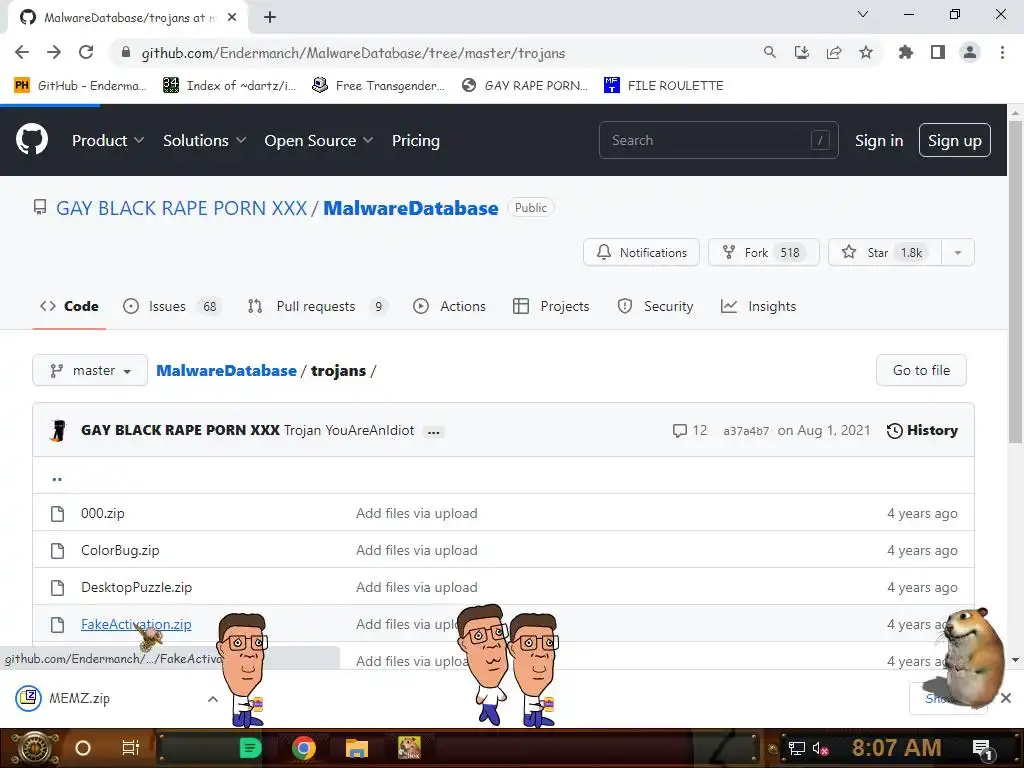Expand the Solutions menu
This screenshot has width=1024, height=768.
[204, 140]
